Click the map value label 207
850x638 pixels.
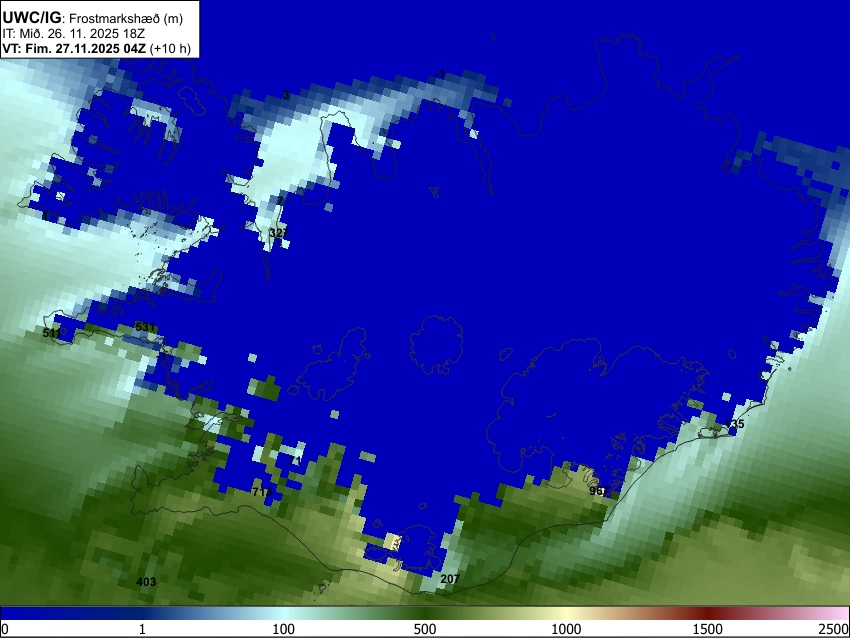point(450,579)
